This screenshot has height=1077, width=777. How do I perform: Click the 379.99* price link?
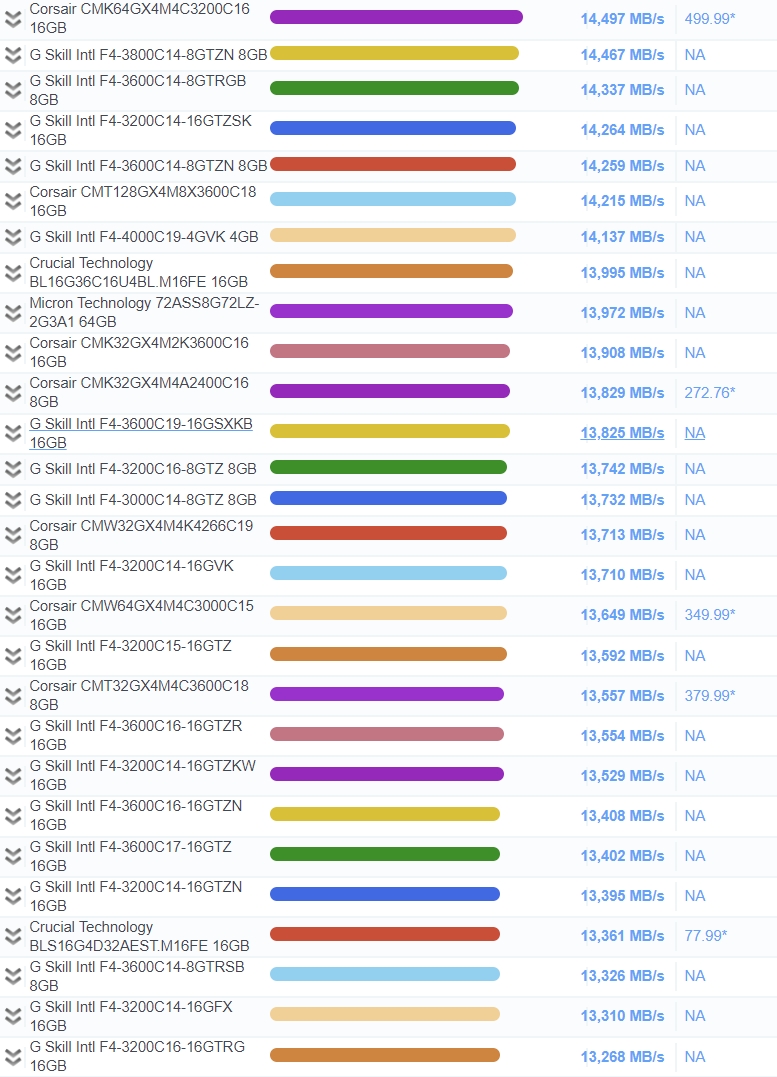pyautogui.click(x=710, y=696)
